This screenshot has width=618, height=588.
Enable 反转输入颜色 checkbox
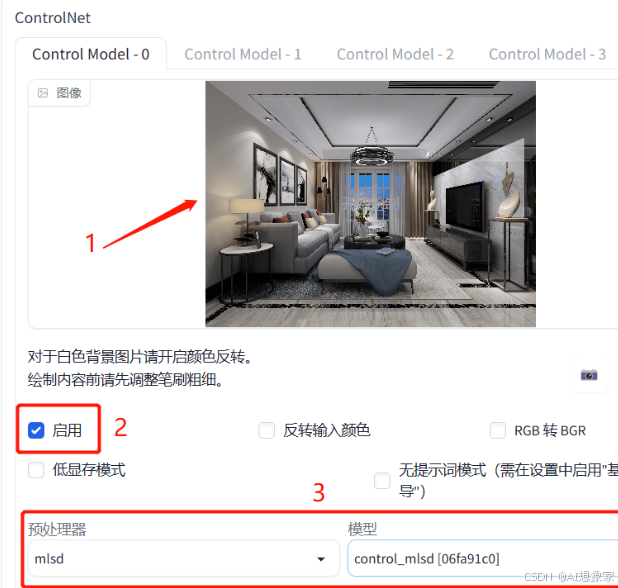pyautogui.click(x=266, y=430)
